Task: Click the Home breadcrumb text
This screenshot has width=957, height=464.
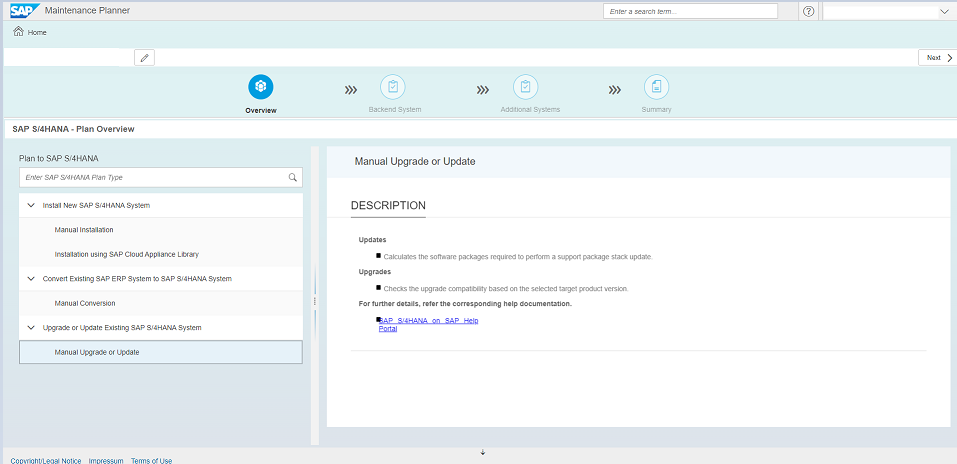Action: click(x=37, y=32)
